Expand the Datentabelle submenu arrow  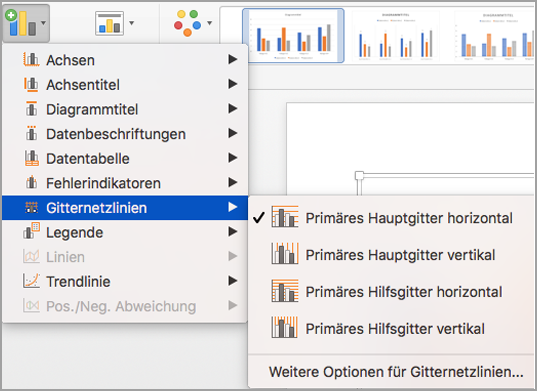[233, 158]
